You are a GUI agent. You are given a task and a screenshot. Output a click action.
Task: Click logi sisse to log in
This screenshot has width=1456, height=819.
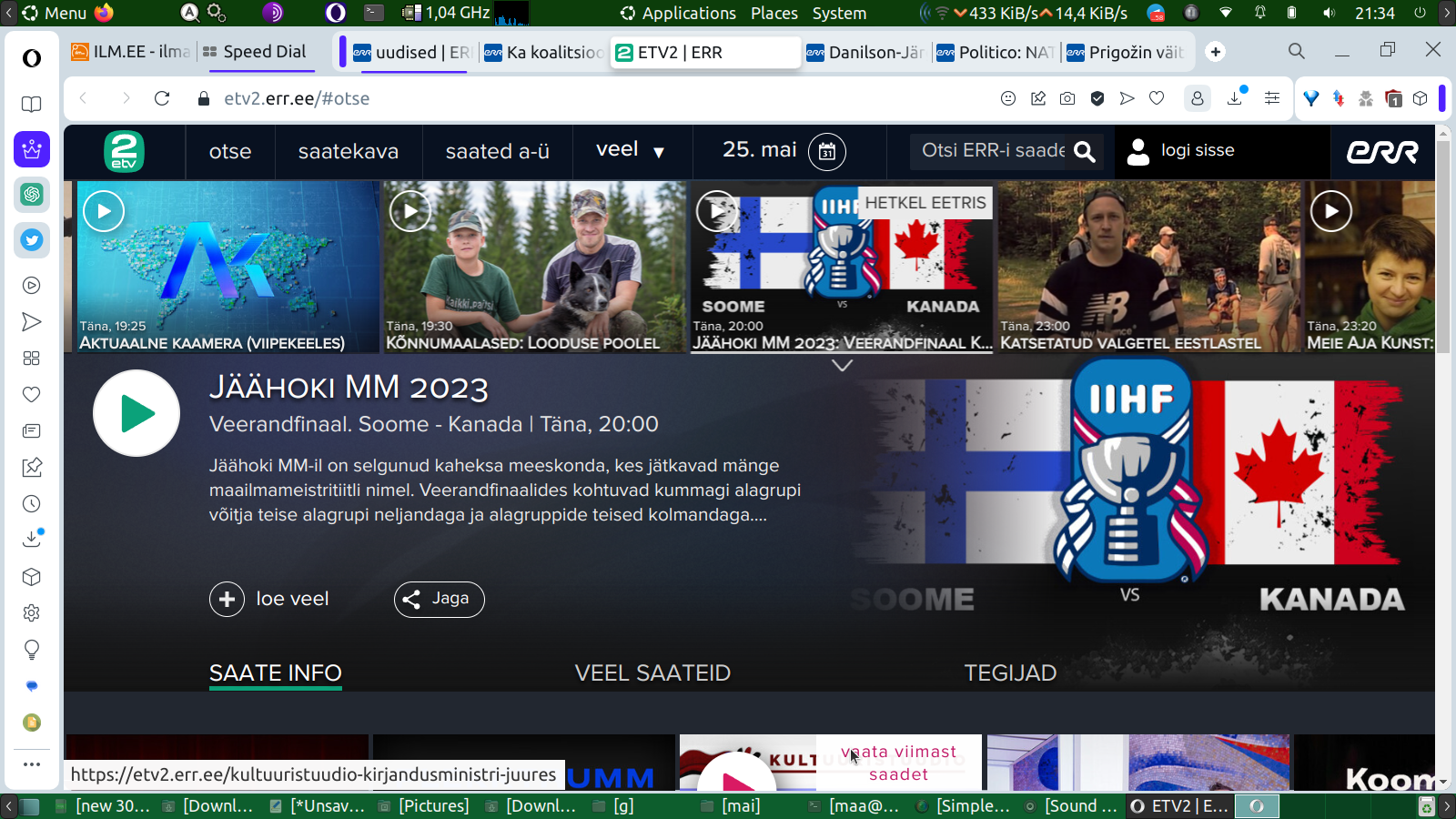coord(1180,151)
